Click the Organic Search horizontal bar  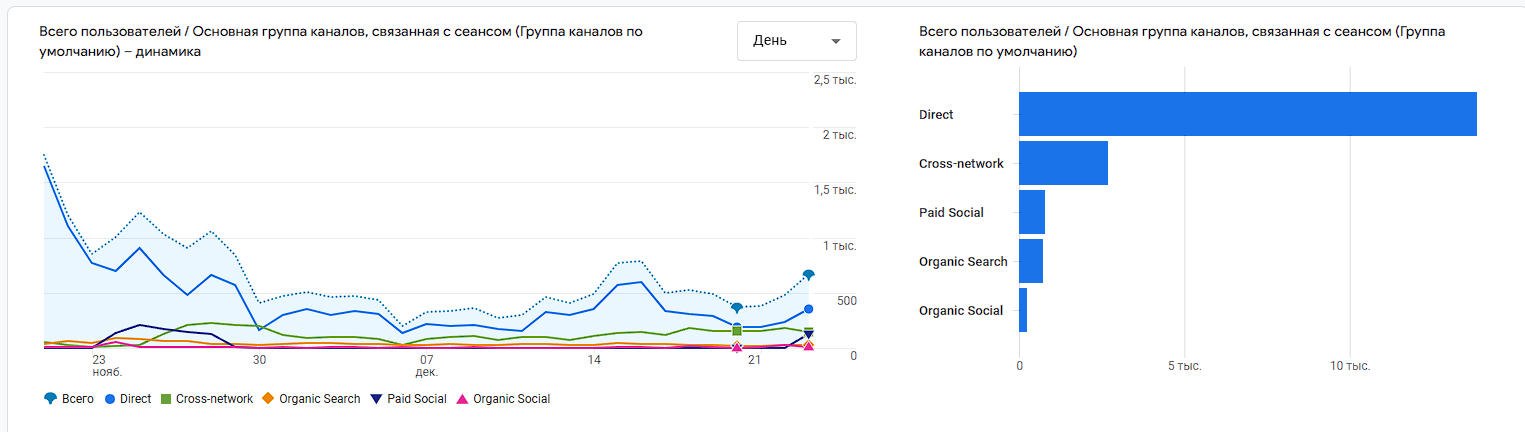pyautogui.click(x=1031, y=261)
